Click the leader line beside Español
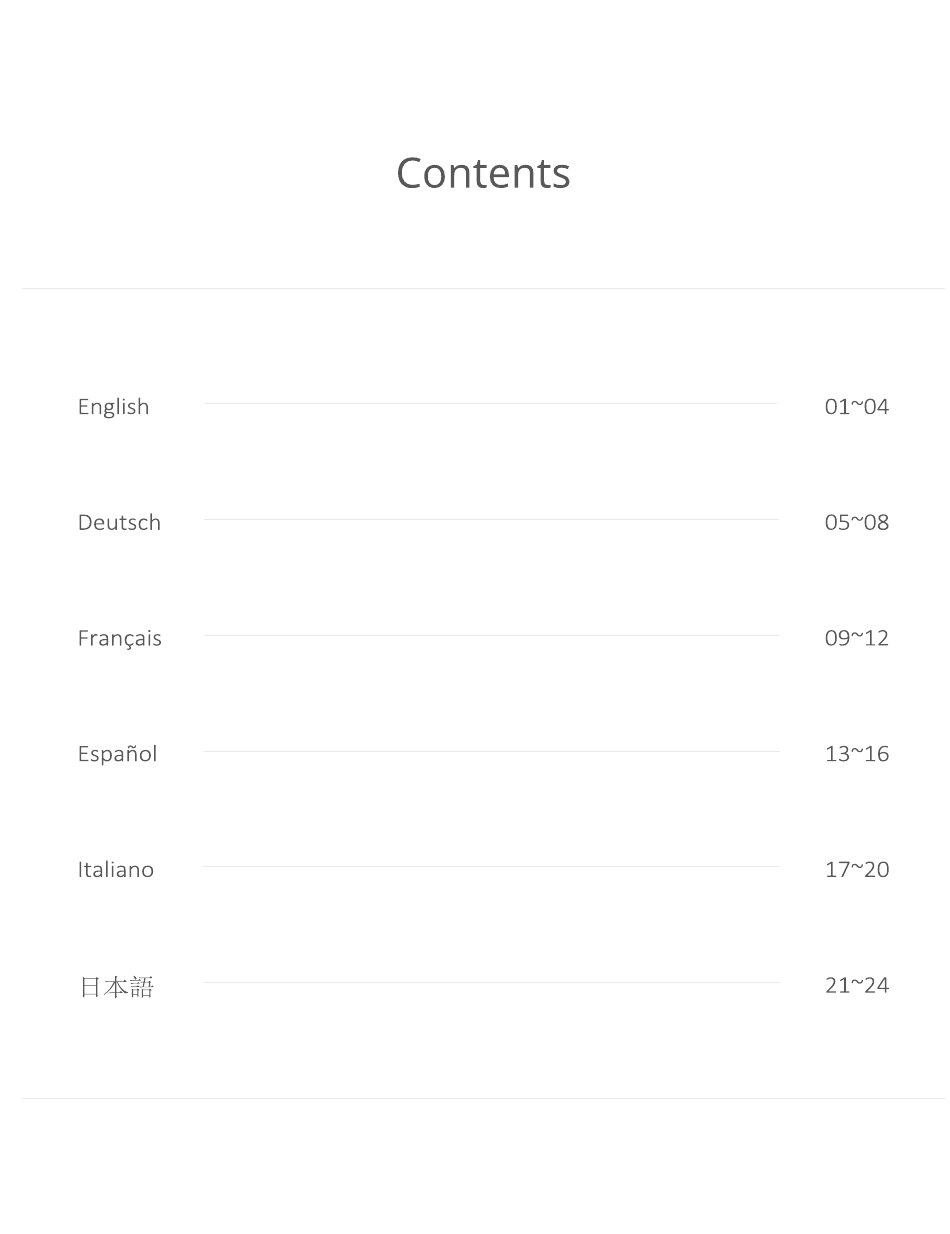Screen dimensions: 950x1234 click(x=491, y=751)
